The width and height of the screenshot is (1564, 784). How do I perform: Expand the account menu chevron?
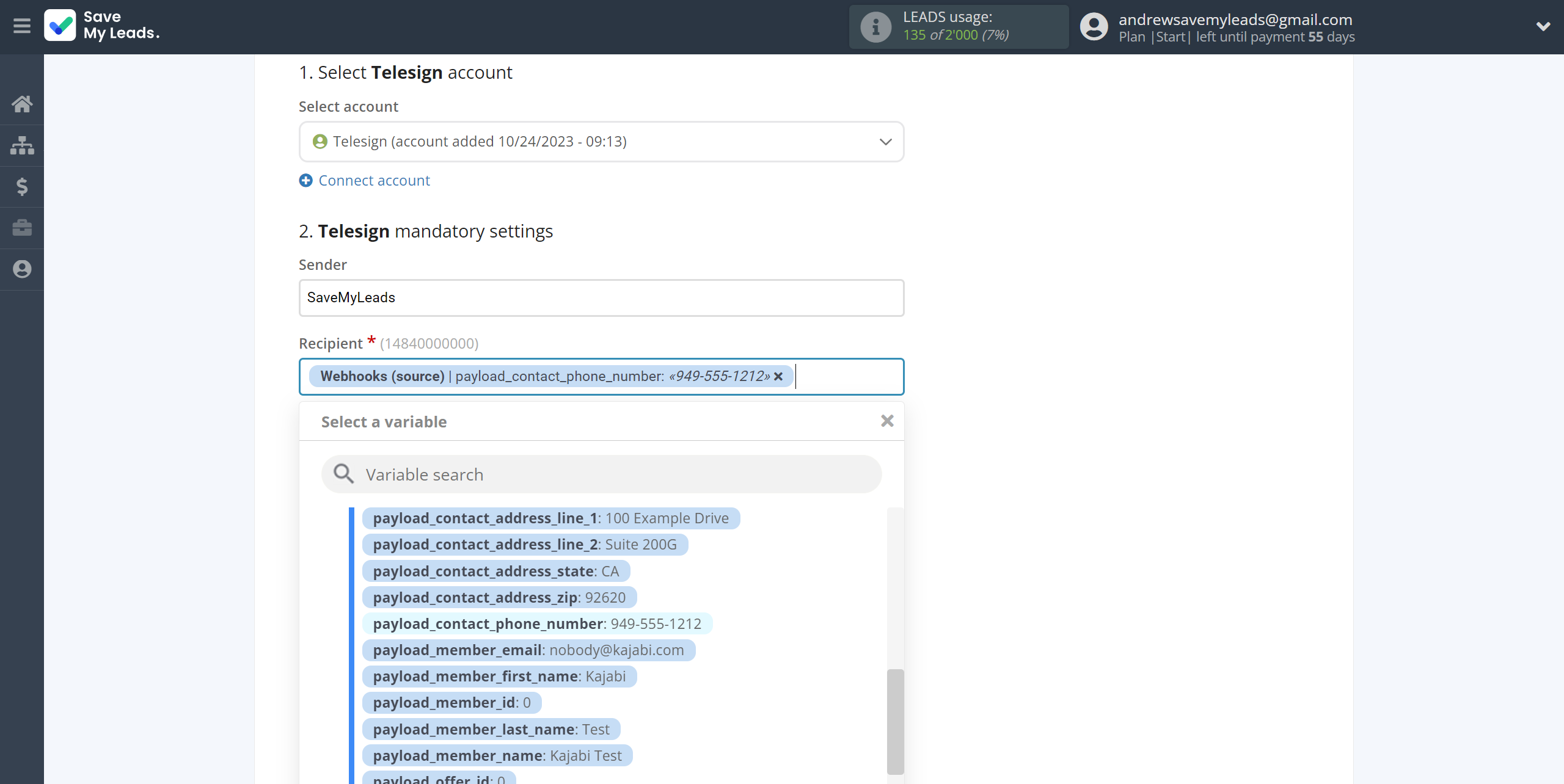(1543, 26)
